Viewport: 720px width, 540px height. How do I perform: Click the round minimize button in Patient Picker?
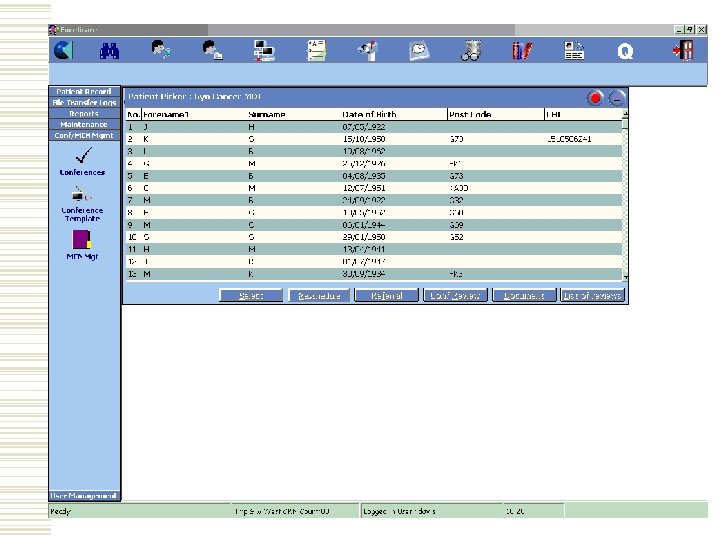617,98
